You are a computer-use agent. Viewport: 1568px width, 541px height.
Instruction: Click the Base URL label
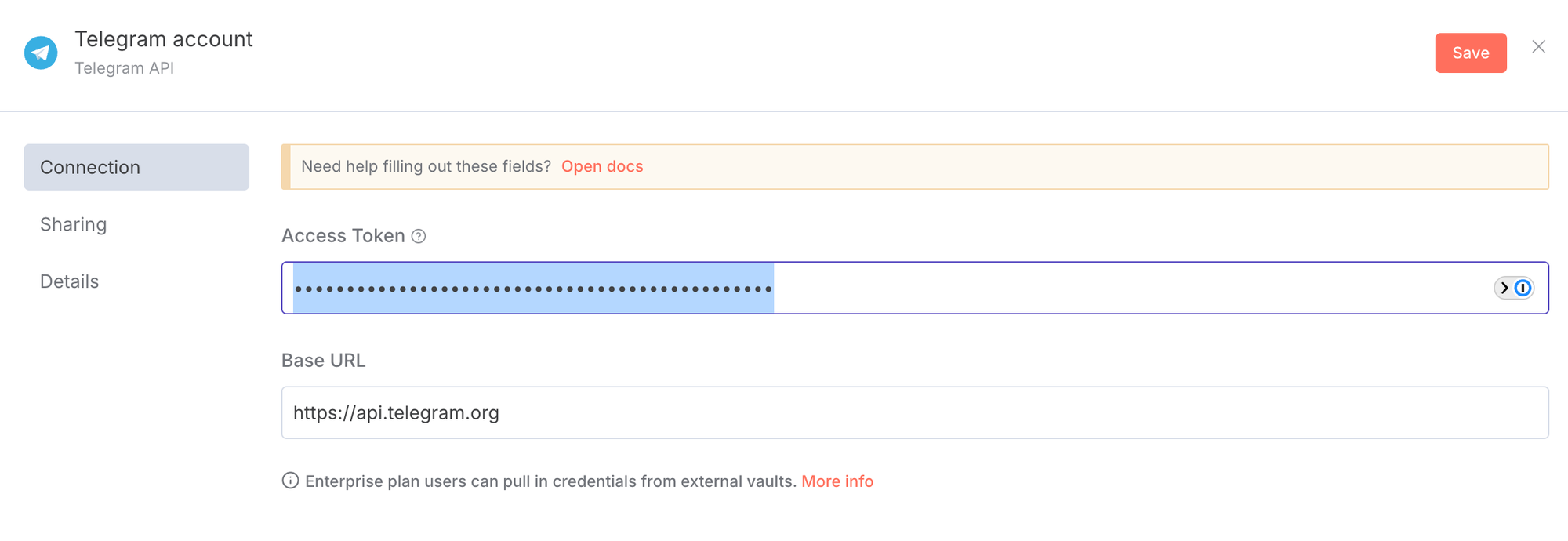coord(323,361)
